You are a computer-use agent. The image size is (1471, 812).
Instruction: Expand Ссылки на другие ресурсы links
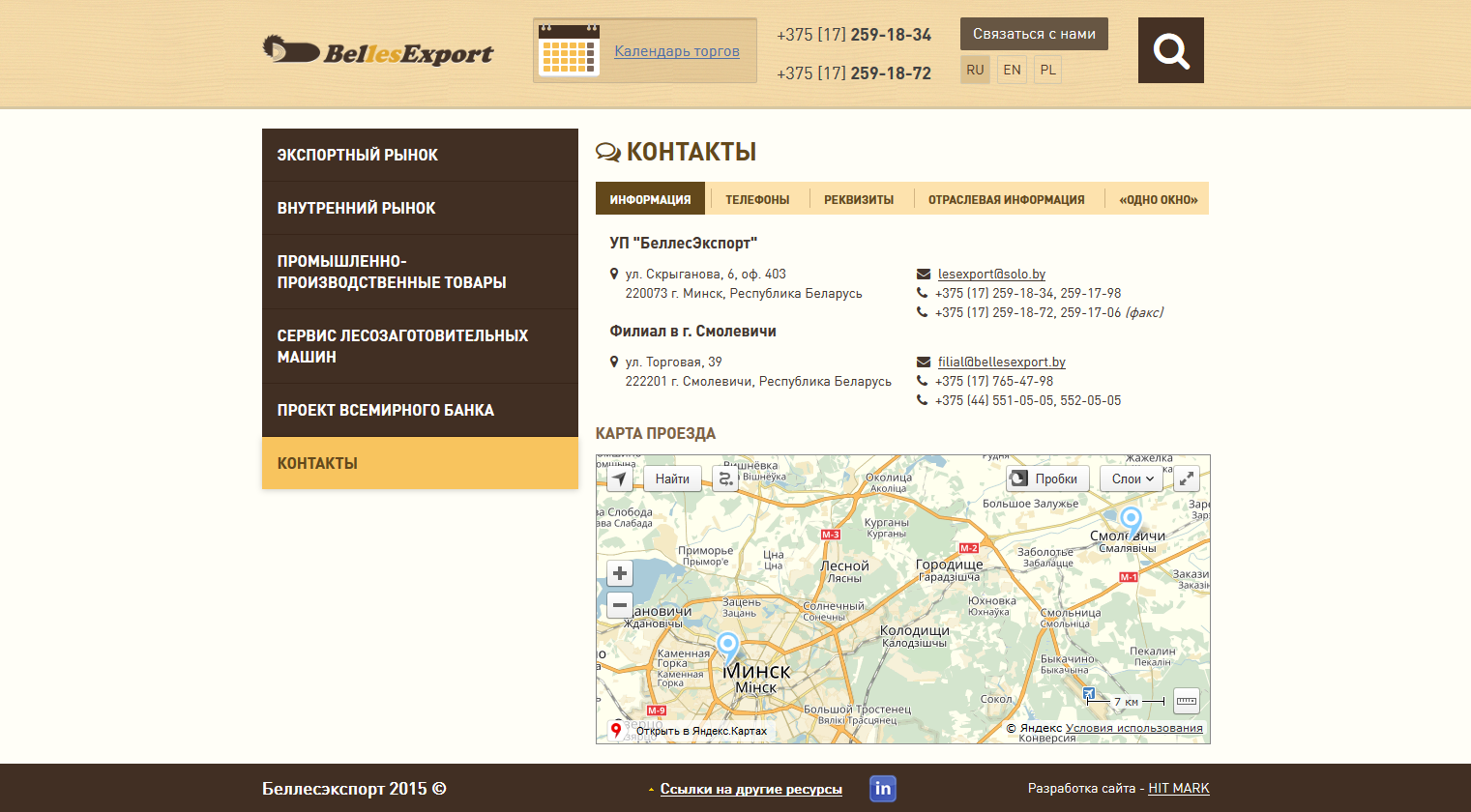click(x=750, y=789)
